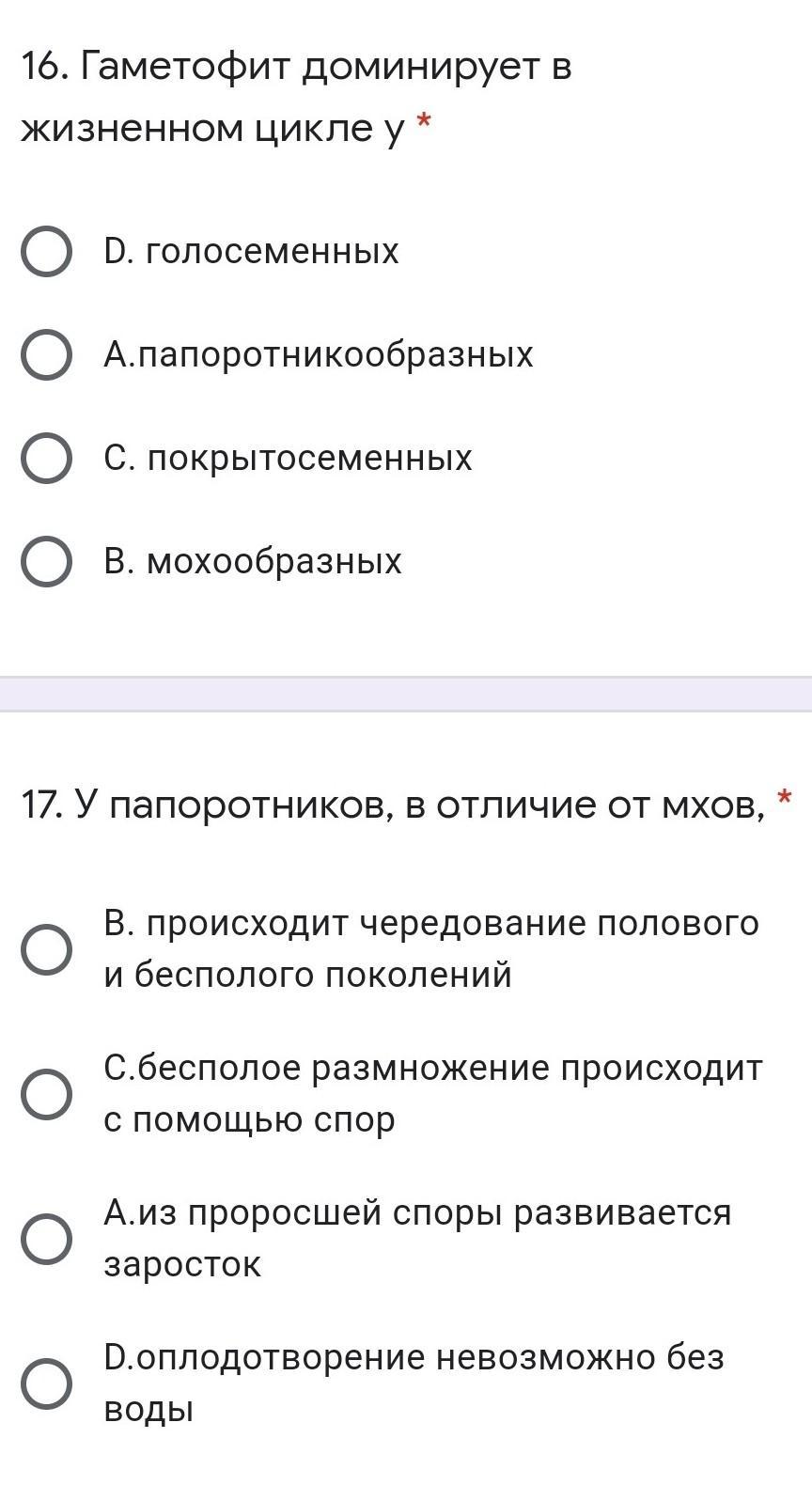This screenshot has width=812, height=1485.
Task: Click question 17 title 'У папоротников'
Action: 393,805
